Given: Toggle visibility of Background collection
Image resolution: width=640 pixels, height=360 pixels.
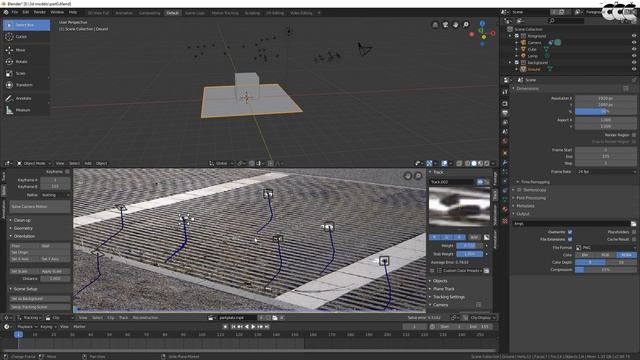Looking at the screenshot, I should [x=634, y=62].
